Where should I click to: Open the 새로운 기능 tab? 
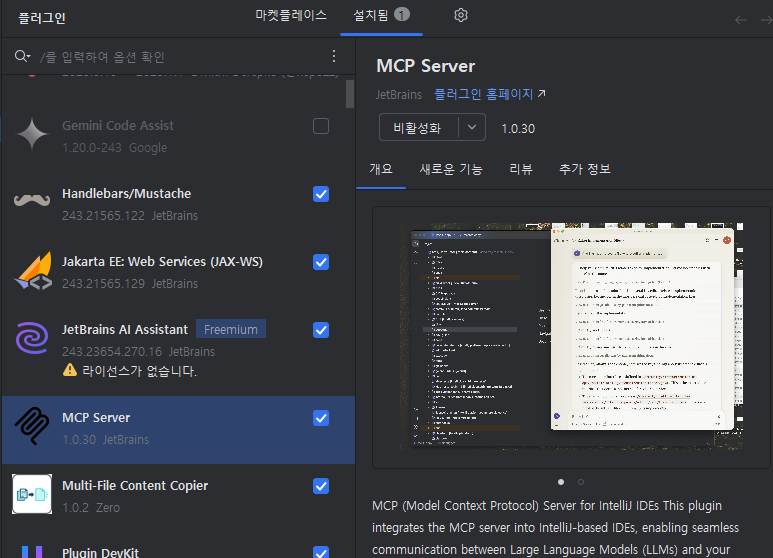coord(451,169)
